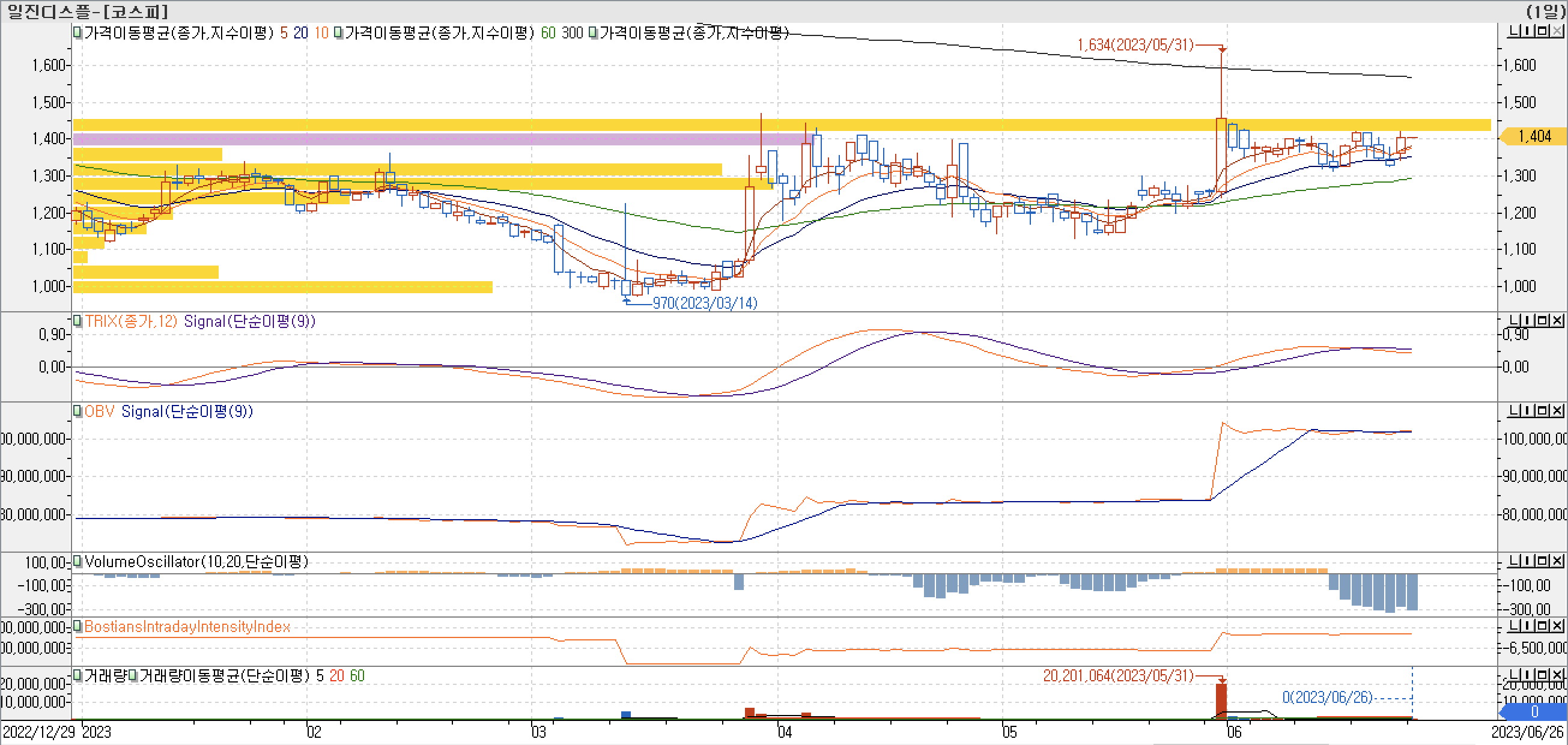1568x745 pixels.
Task: Click the square icon in BostiansIntradayIntensityIndex panel
Action: 1543,625
